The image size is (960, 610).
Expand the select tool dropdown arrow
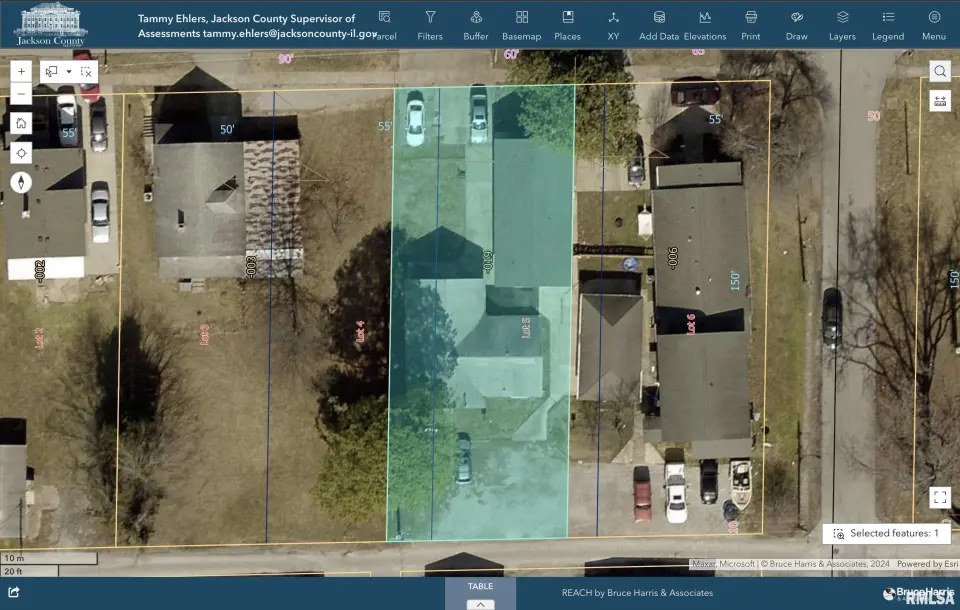click(69, 72)
